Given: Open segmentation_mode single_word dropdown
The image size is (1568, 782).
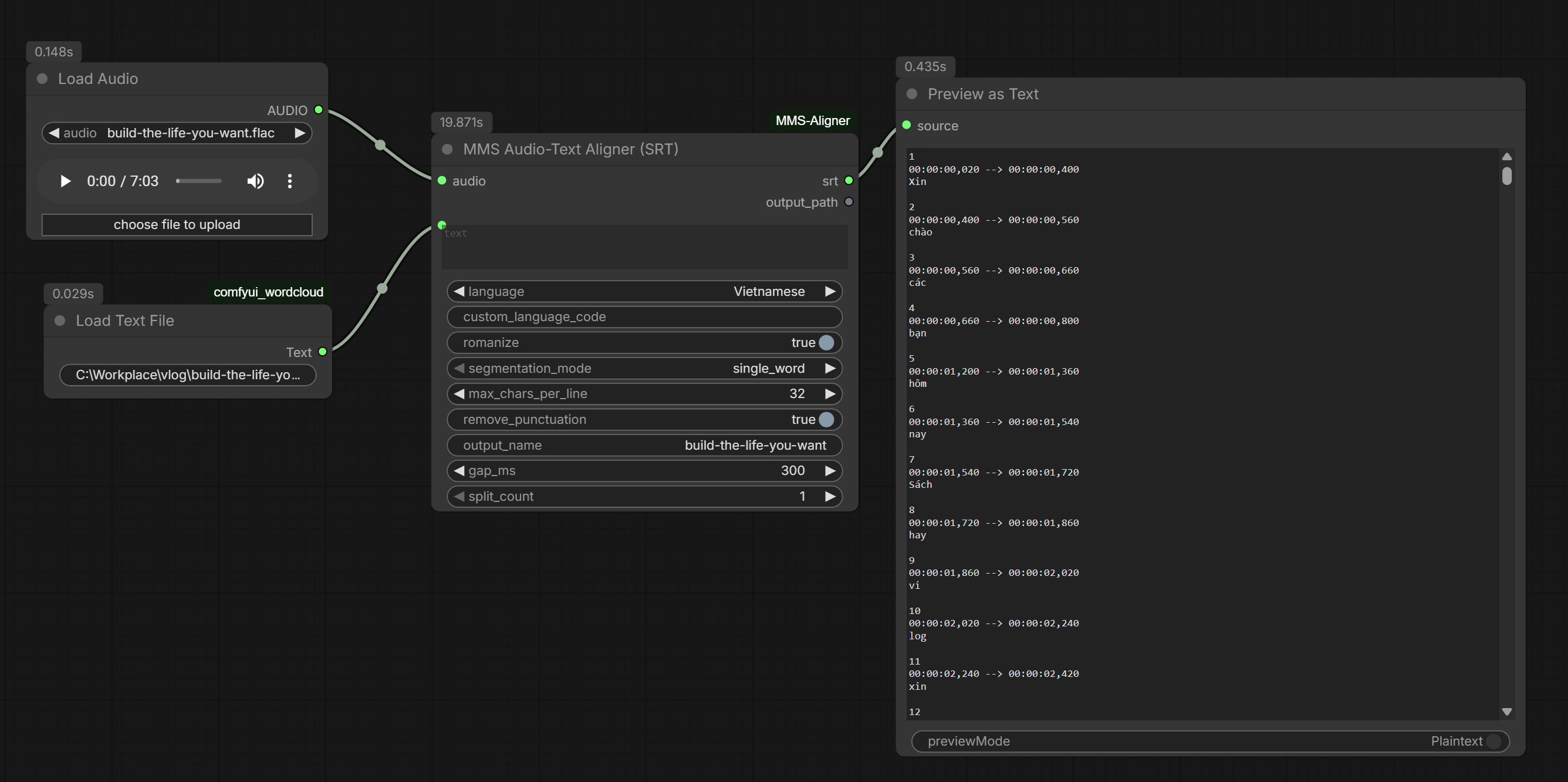Looking at the screenshot, I should (644, 368).
